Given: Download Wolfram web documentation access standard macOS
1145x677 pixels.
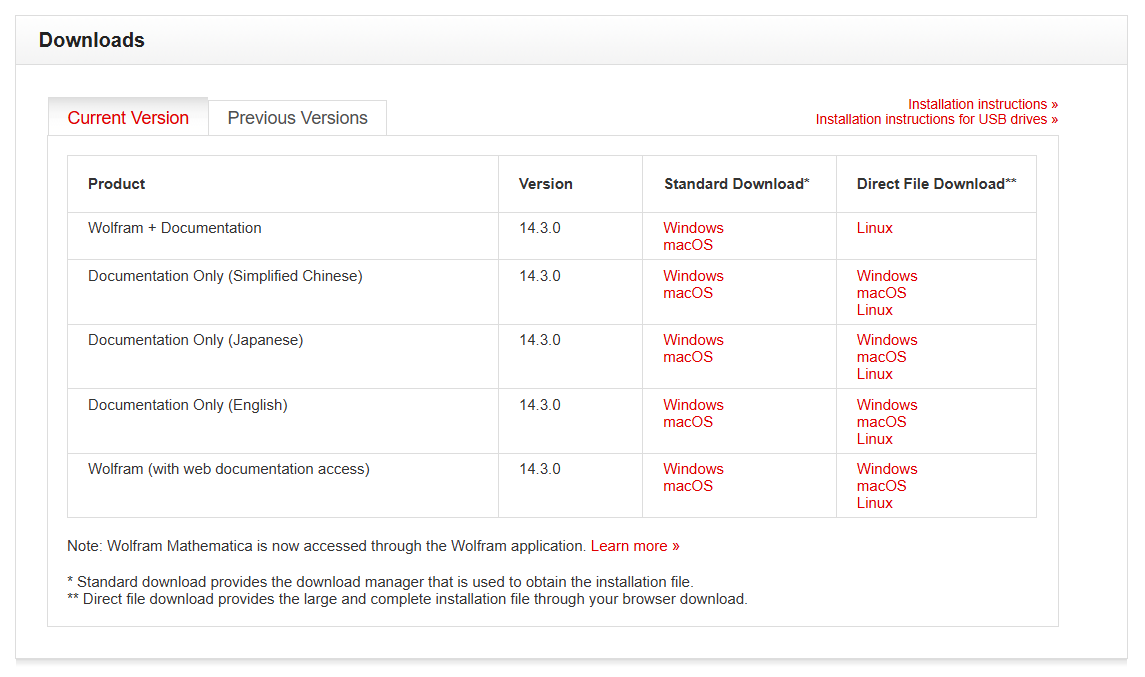Looking at the screenshot, I should click(x=688, y=486).
